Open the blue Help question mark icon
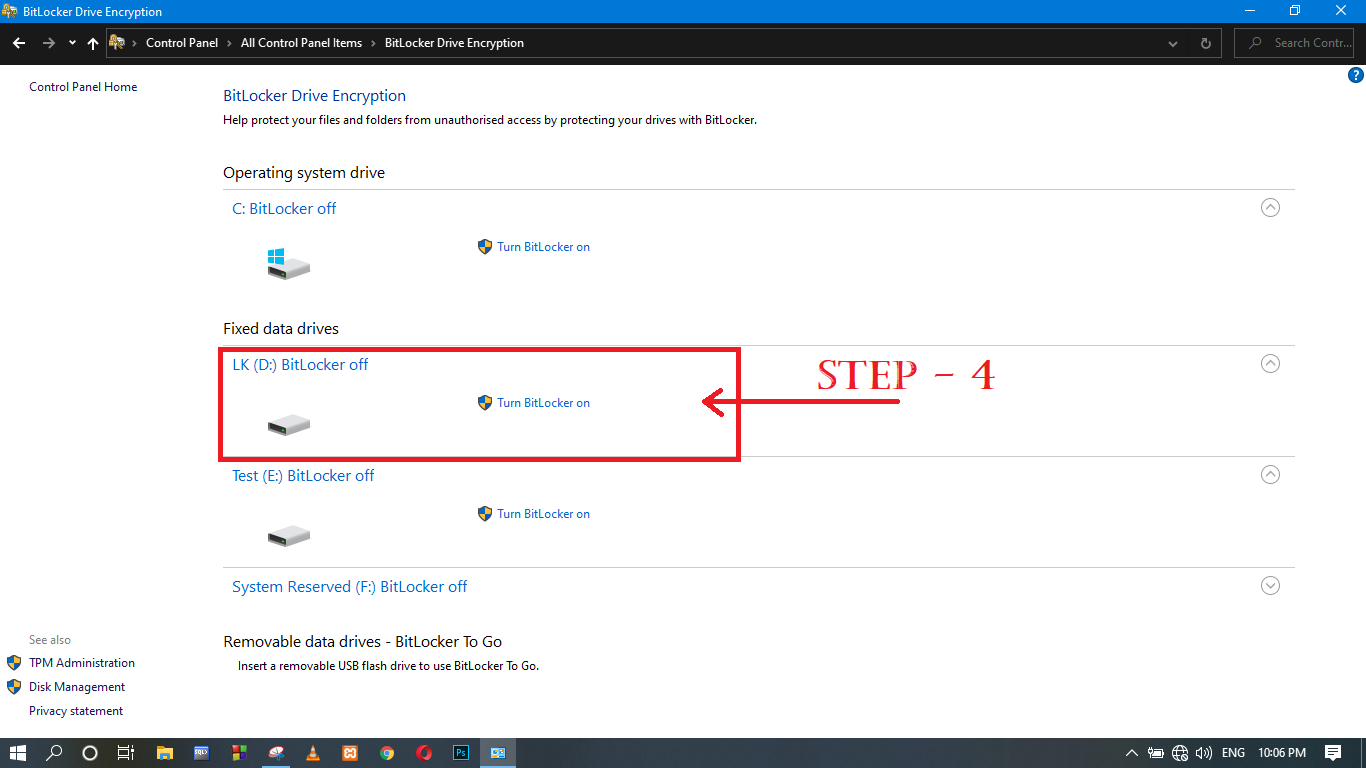 click(x=1357, y=75)
